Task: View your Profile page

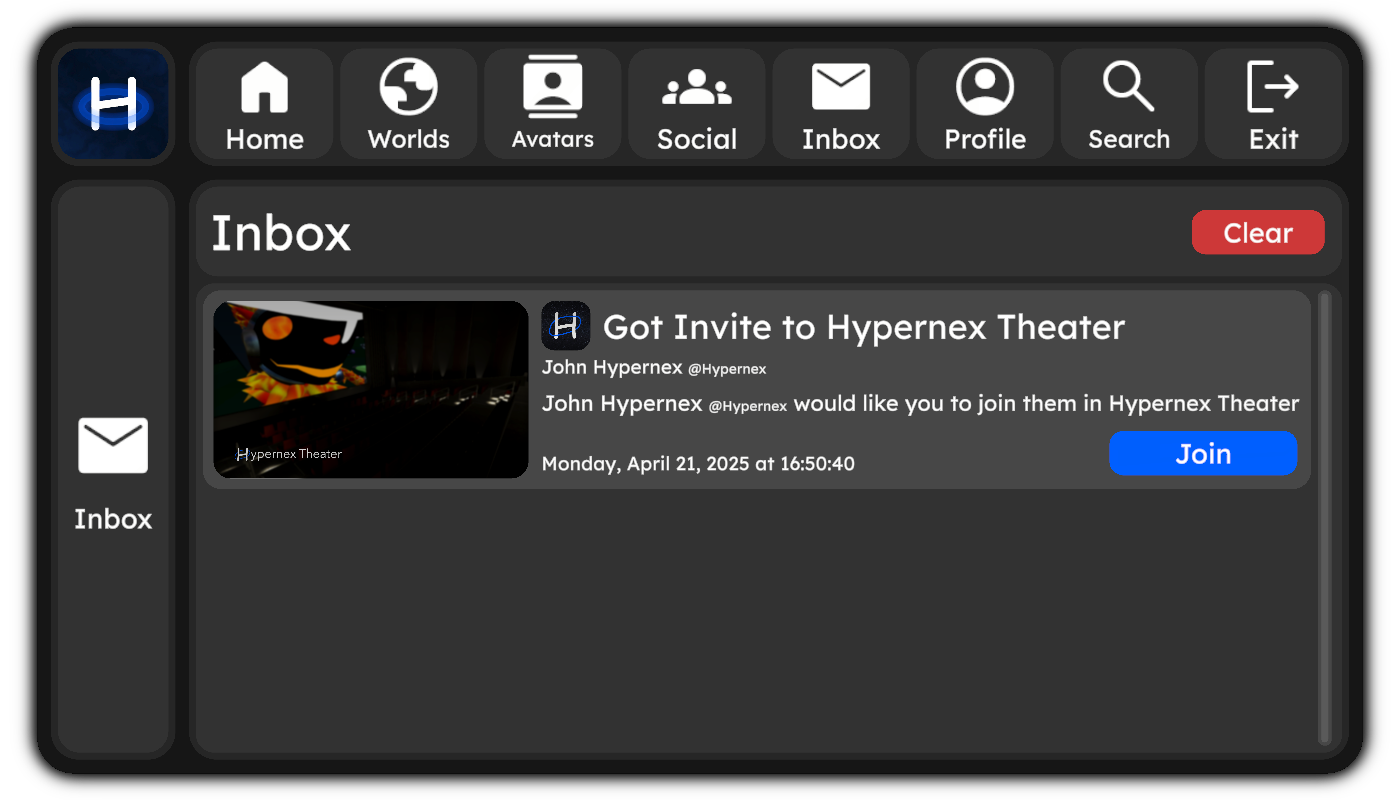Action: tap(984, 104)
